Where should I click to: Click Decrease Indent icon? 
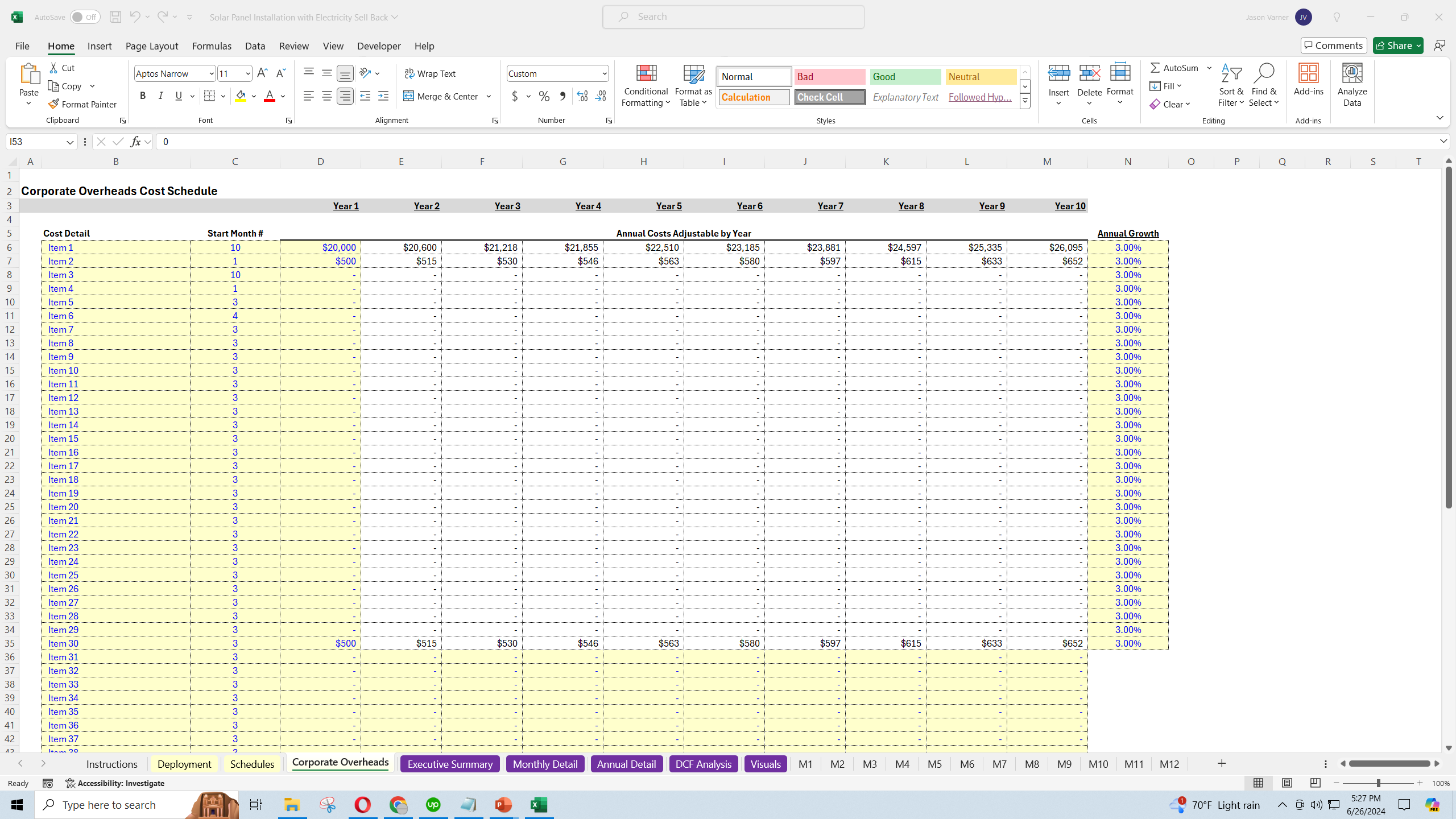(x=365, y=96)
